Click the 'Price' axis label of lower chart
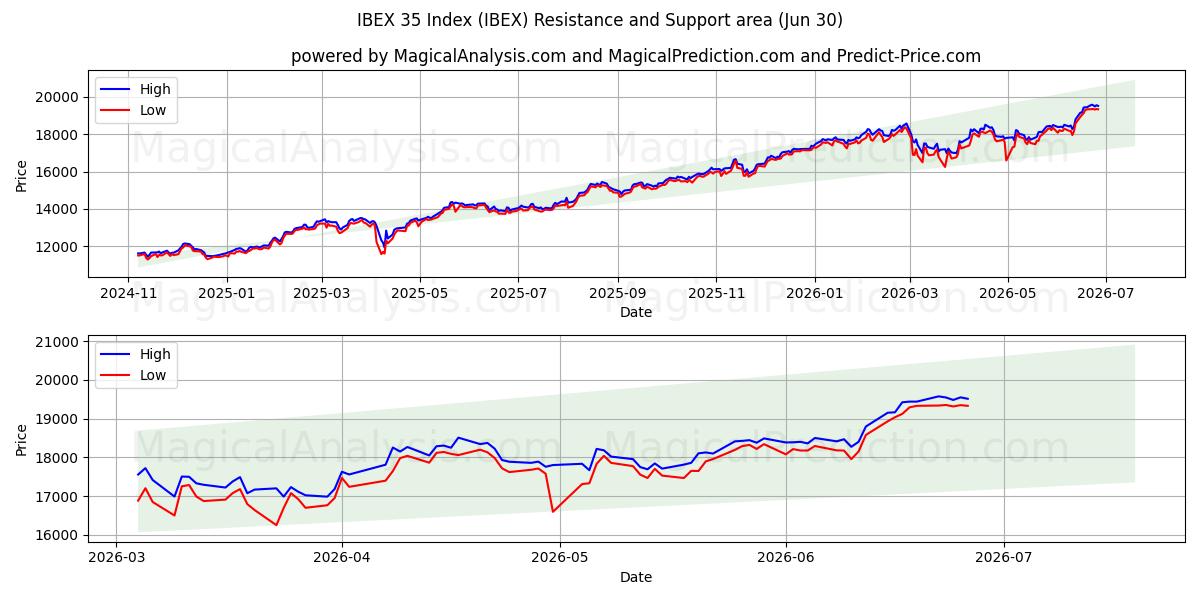This screenshot has height=600, width=1200. (22, 440)
